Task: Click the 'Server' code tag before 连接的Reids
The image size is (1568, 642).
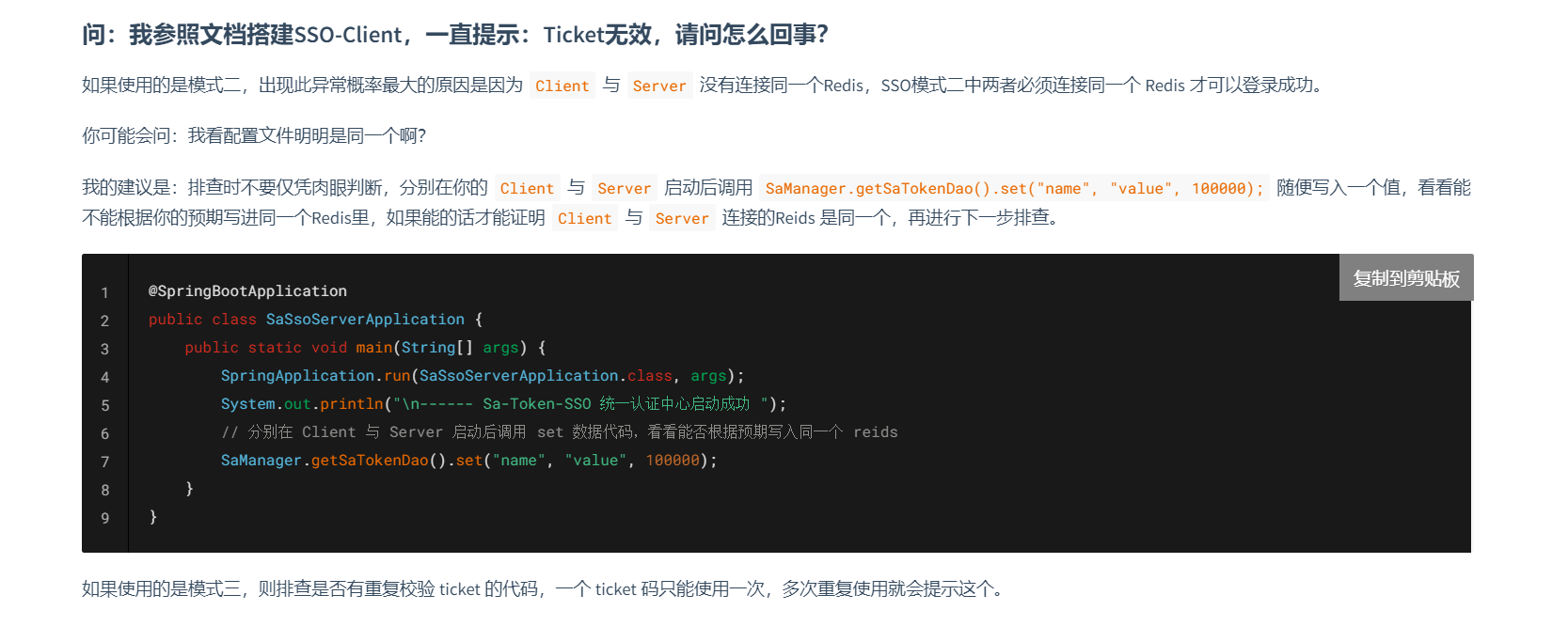Action: click(682, 218)
